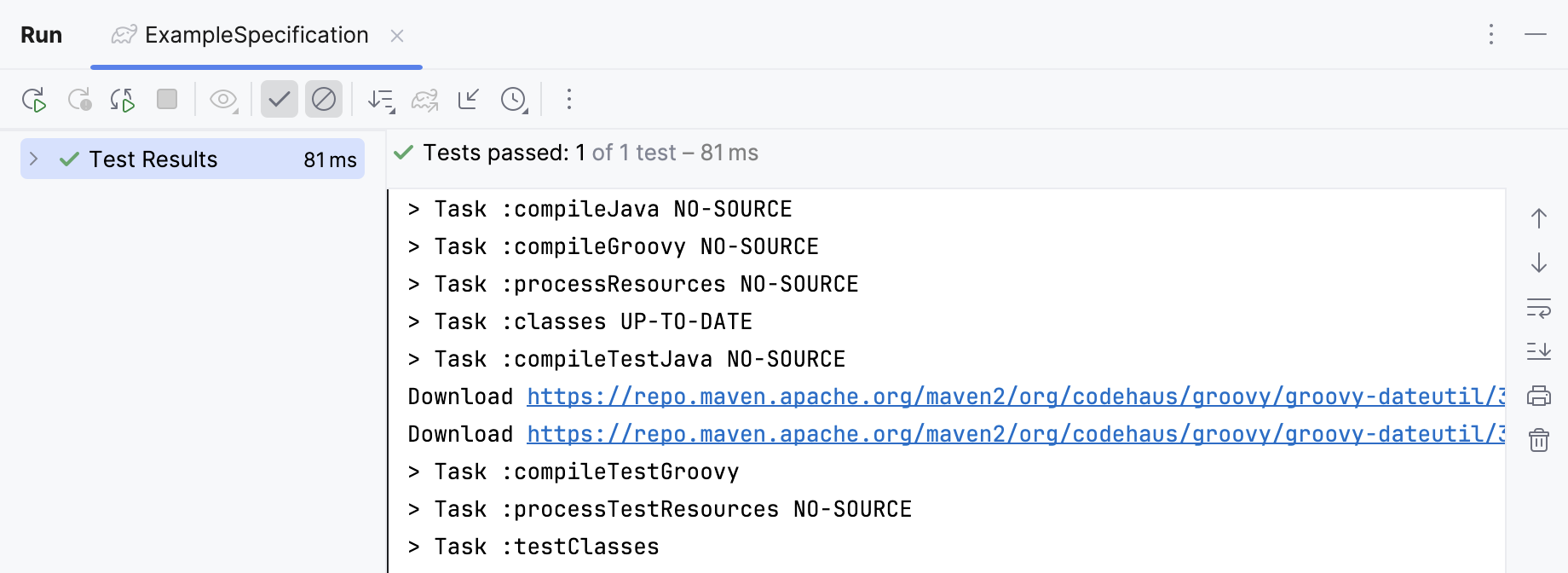
Task: Stop the running test process
Action: [167, 99]
